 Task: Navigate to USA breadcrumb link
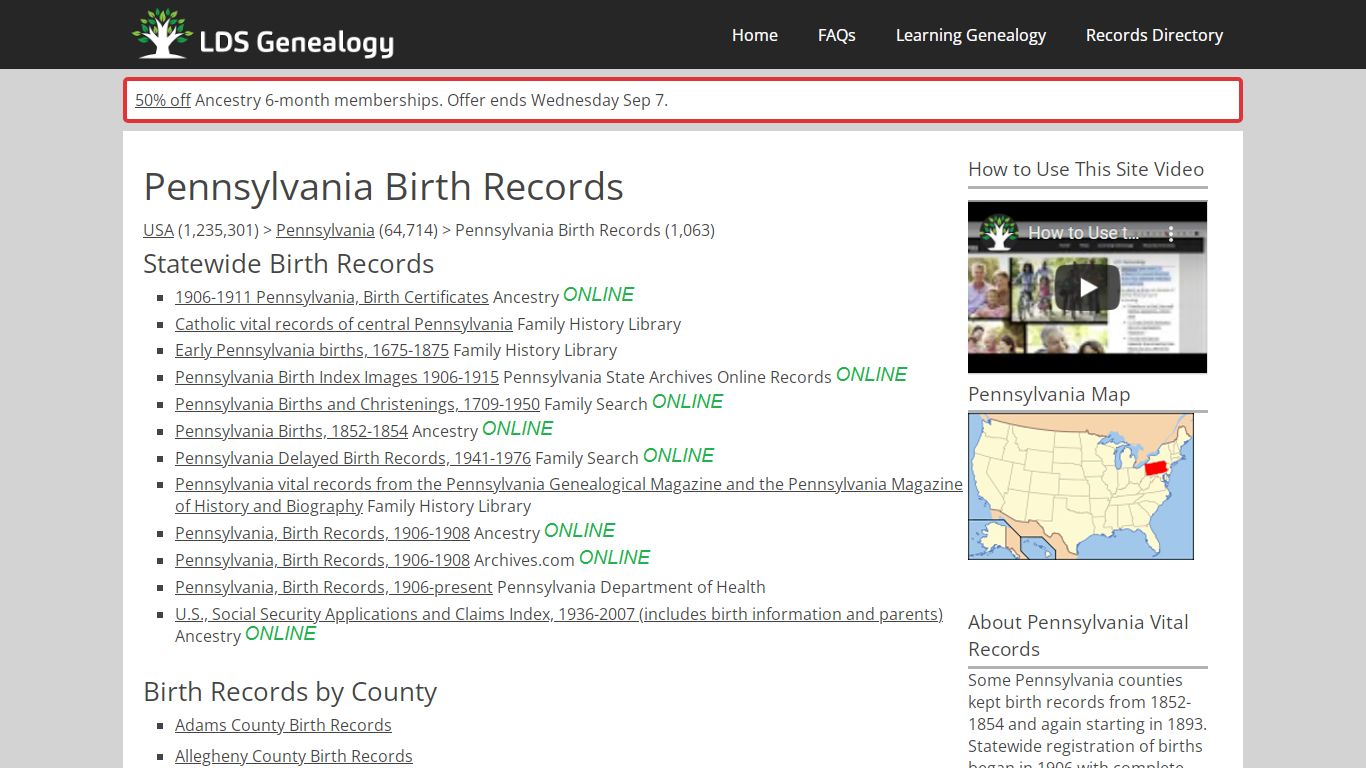pos(158,230)
